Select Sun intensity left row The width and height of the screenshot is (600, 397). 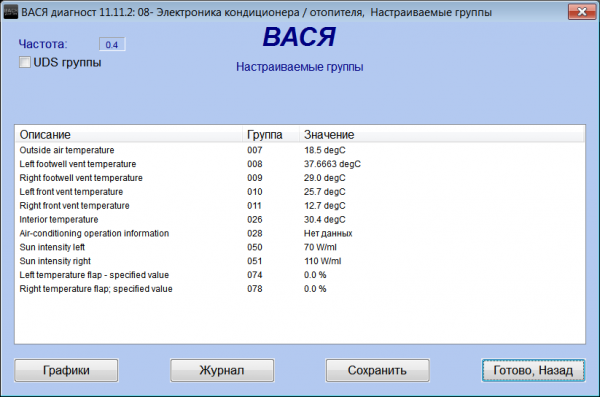(300, 247)
